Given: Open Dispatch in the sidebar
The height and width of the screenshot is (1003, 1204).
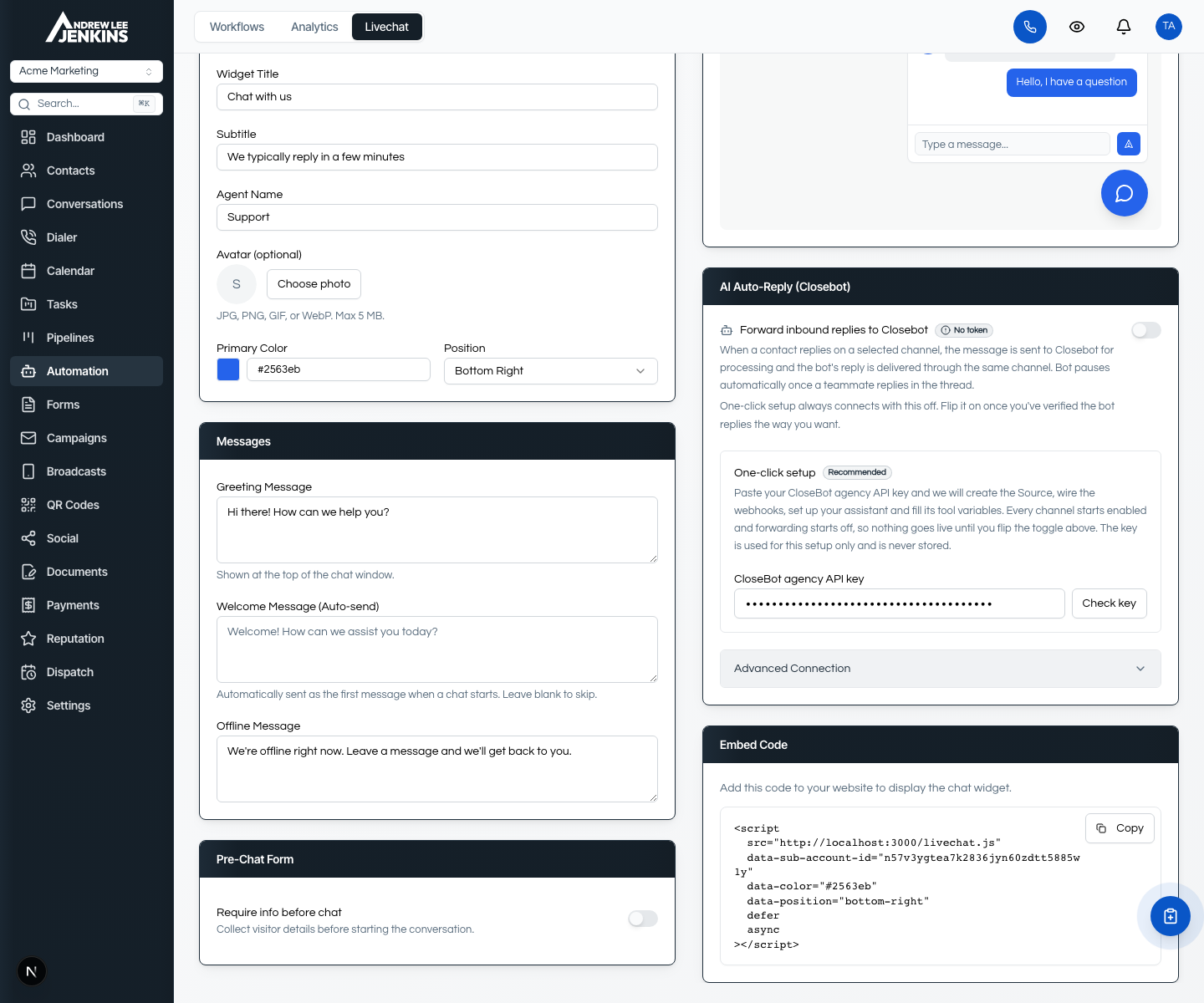Looking at the screenshot, I should (86, 672).
